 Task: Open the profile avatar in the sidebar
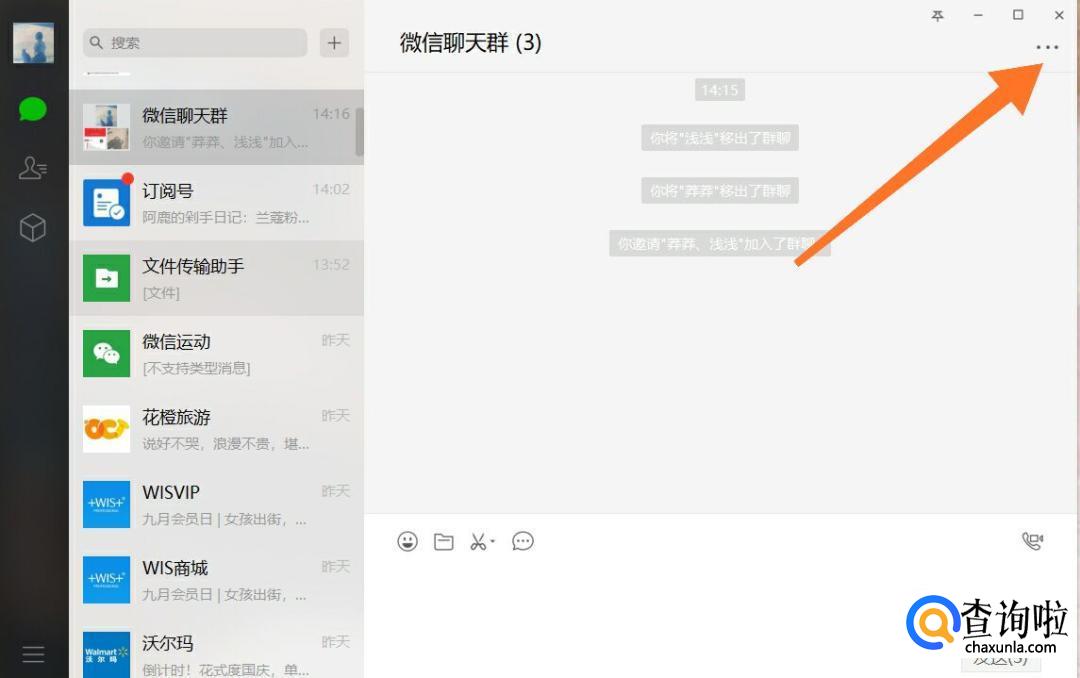pos(33,42)
